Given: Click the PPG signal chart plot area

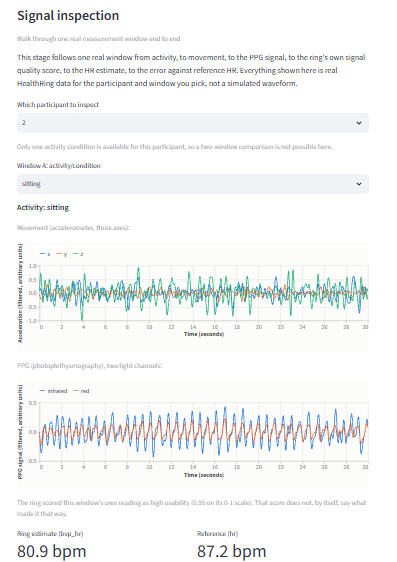Looking at the screenshot, I should pos(204,432).
